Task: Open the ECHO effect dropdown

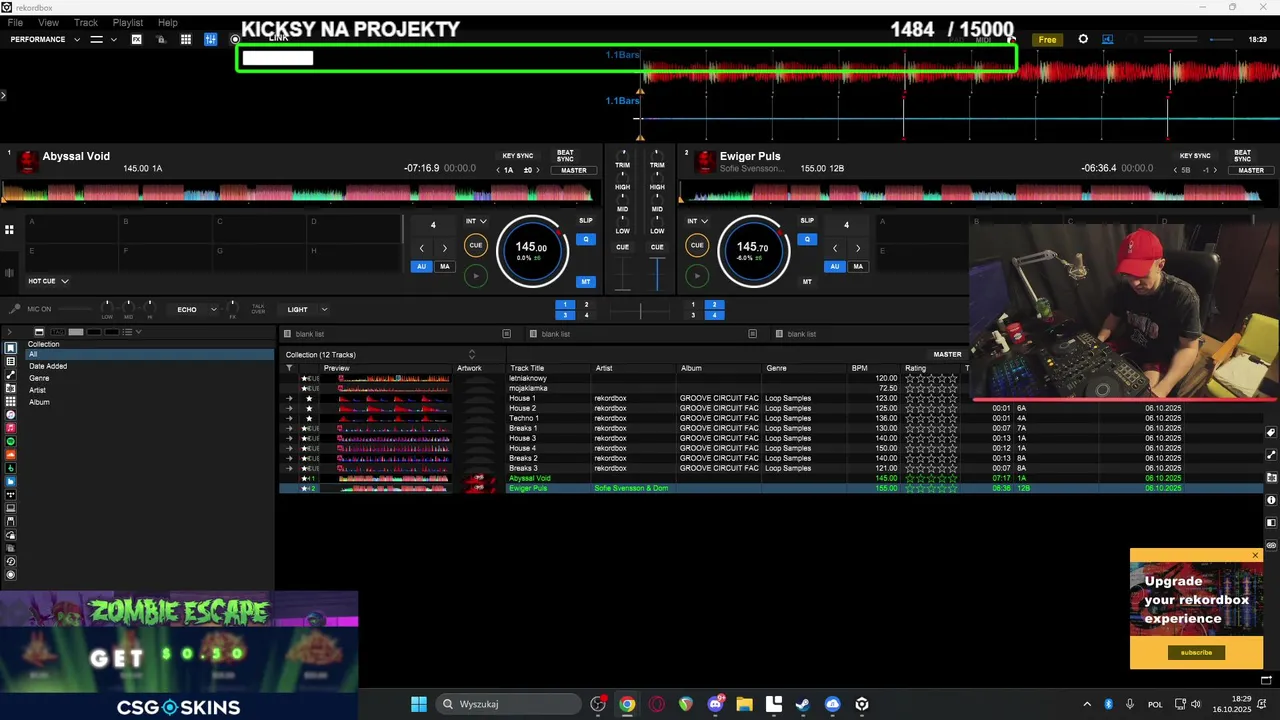Action: coord(195,309)
